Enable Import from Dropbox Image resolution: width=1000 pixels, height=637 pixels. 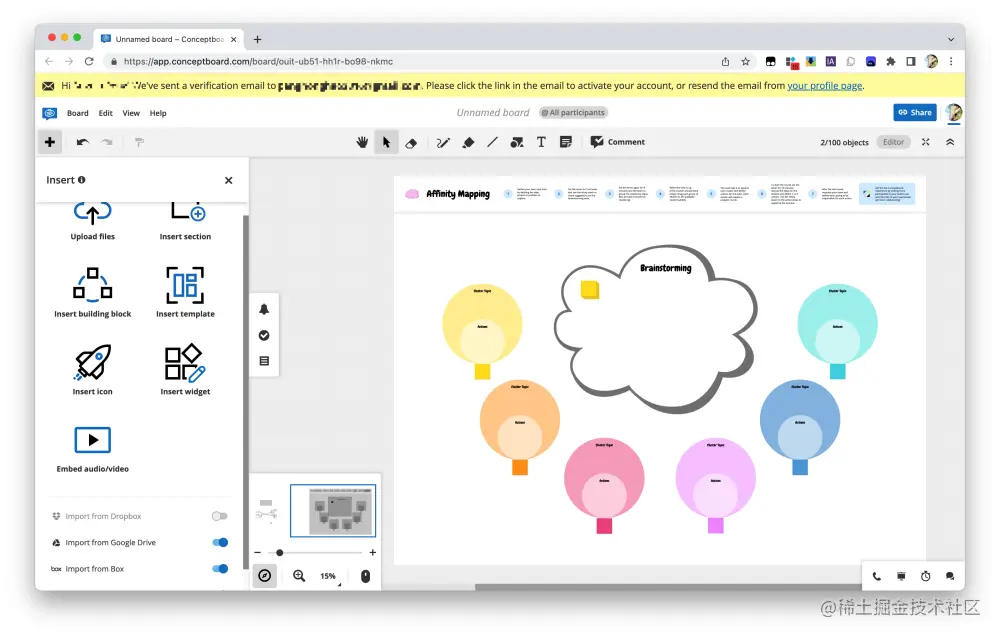click(x=219, y=516)
